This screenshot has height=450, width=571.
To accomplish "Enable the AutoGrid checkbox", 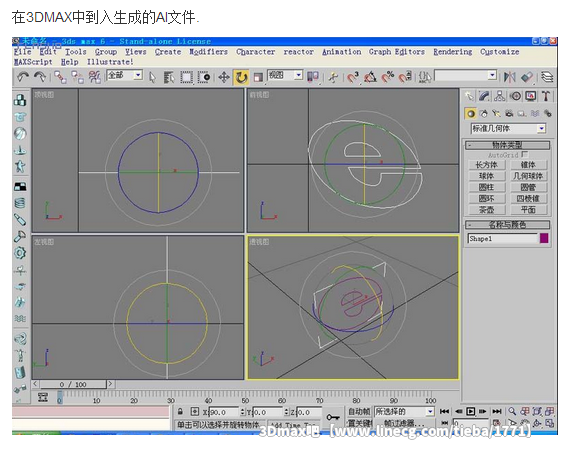I will tap(525, 154).
